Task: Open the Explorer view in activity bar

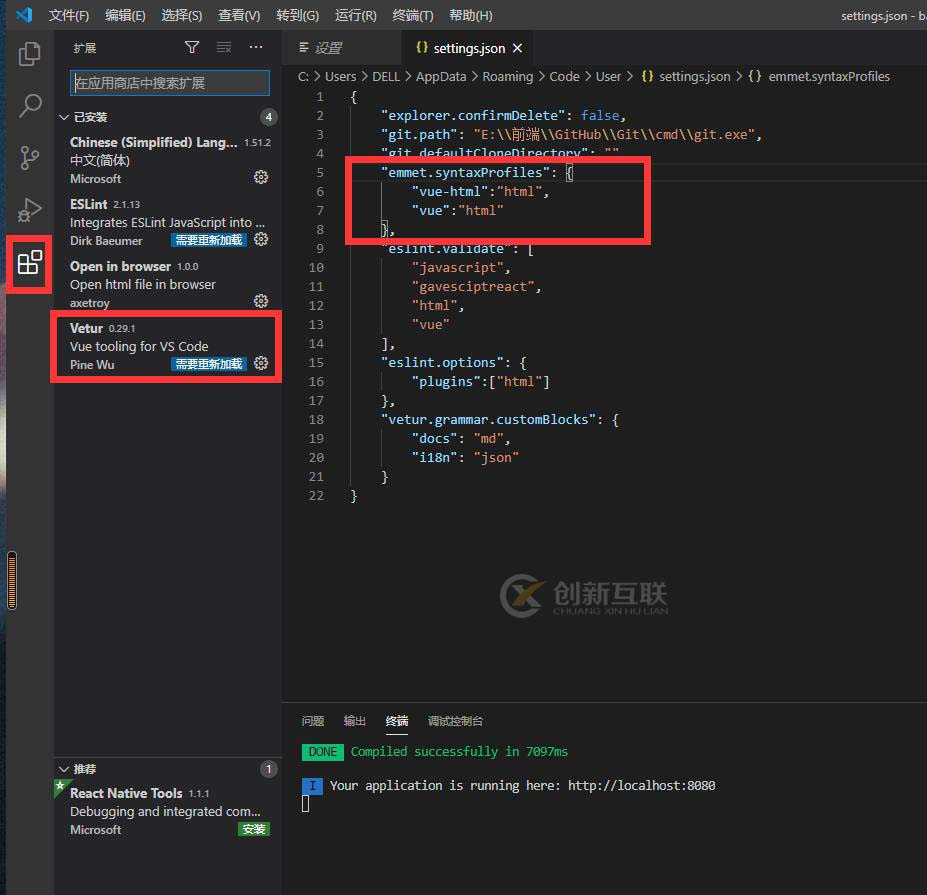Action: [29, 54]
